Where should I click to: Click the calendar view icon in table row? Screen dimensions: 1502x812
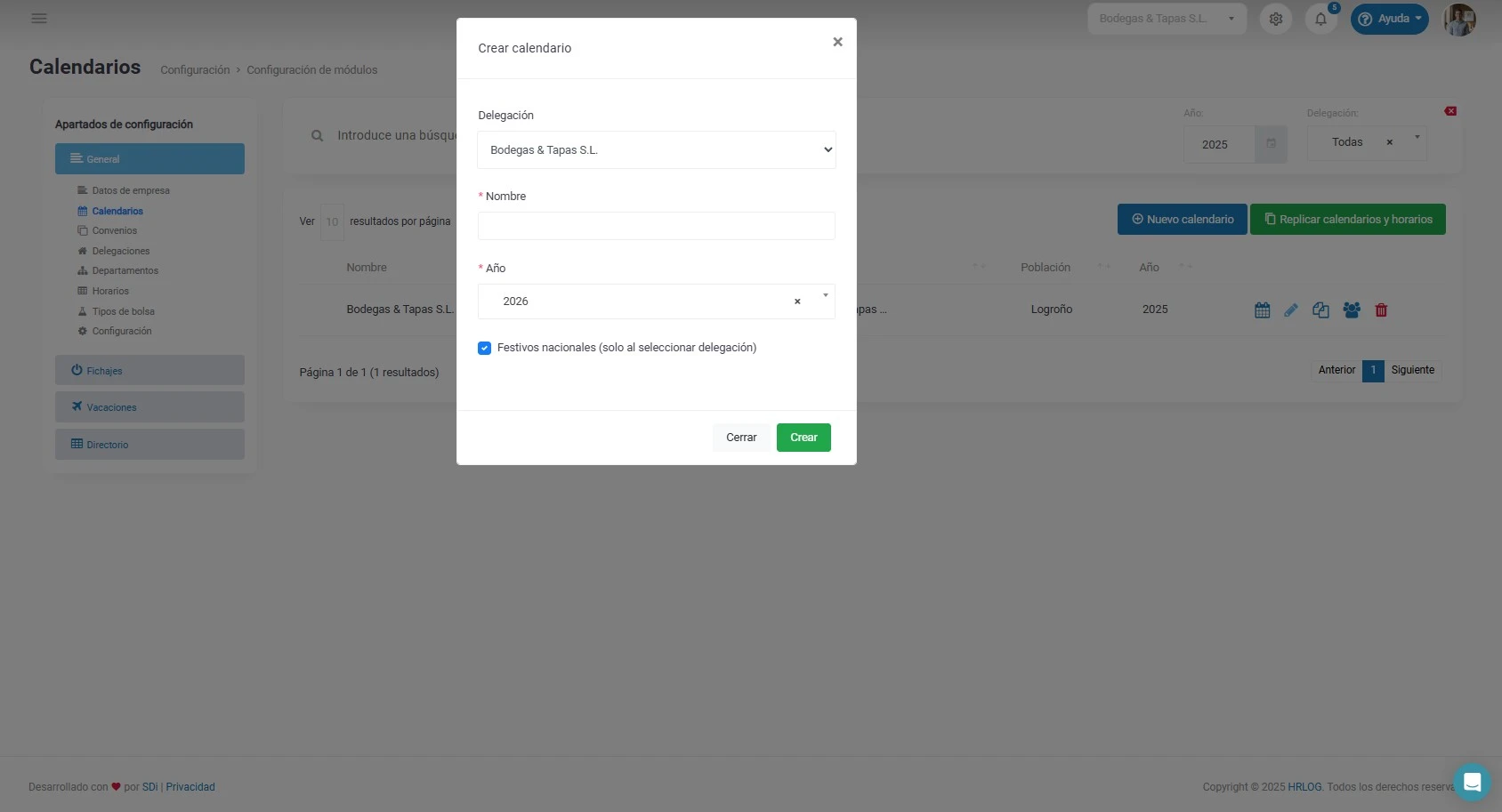pos(1262,310)
